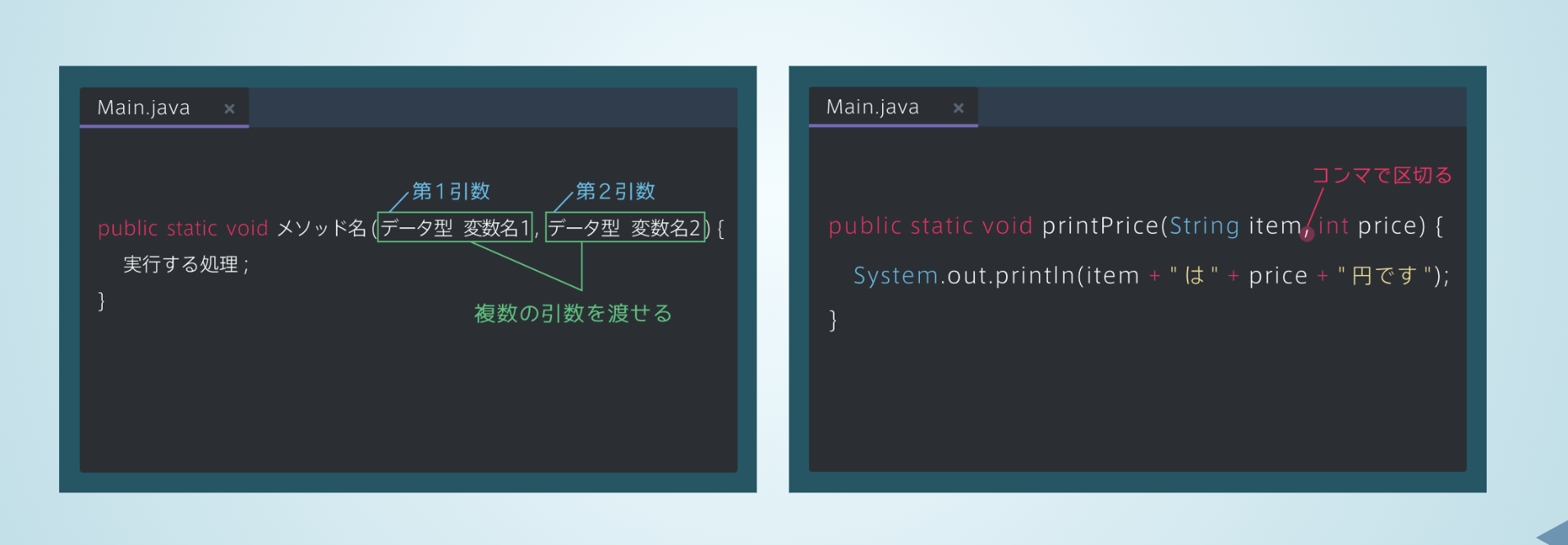Viewport: 1568px width, 545px height.
Task: Click the printPrice method name
Action: point(1100,226)
